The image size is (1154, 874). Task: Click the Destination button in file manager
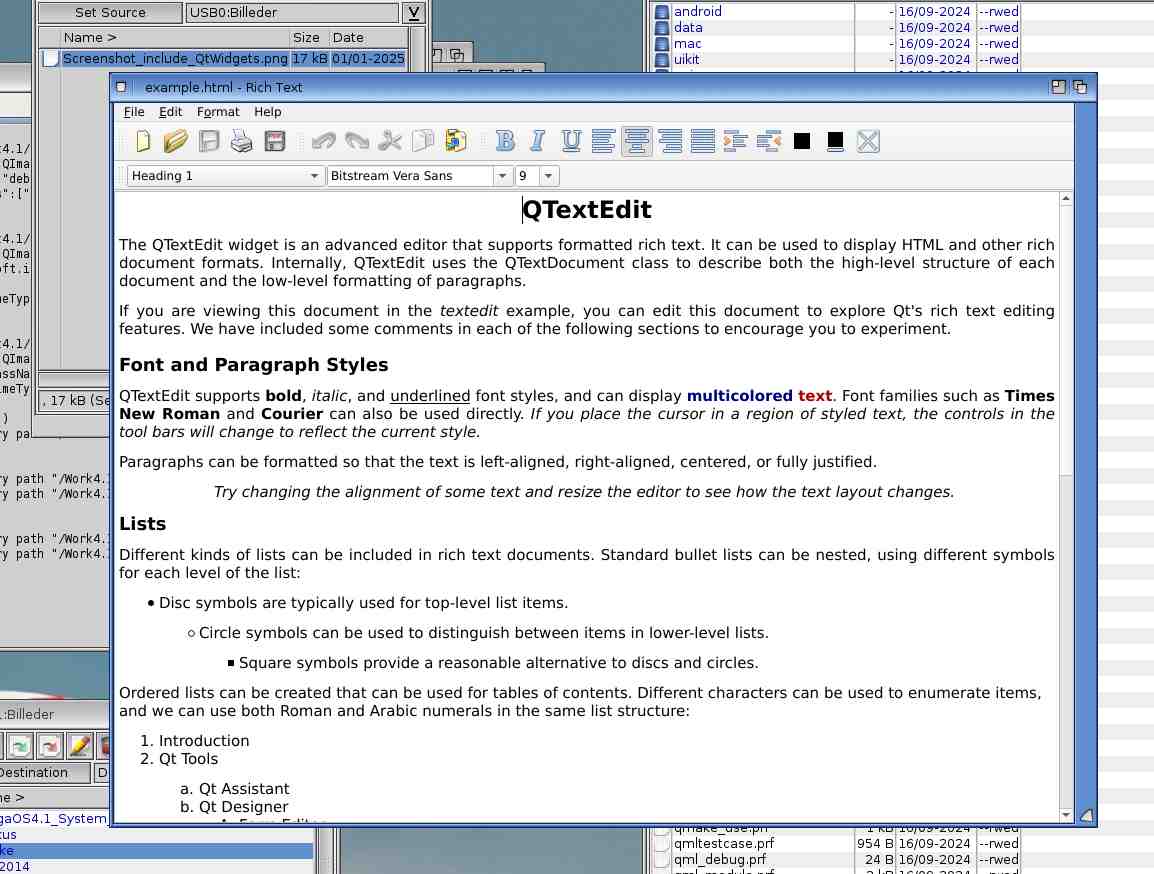[x=44, y=772]
